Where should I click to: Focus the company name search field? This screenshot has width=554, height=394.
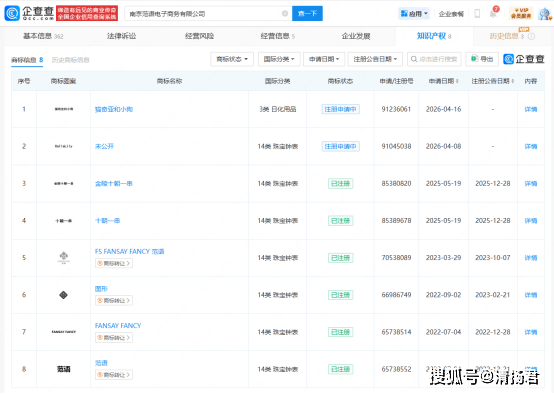208,13
